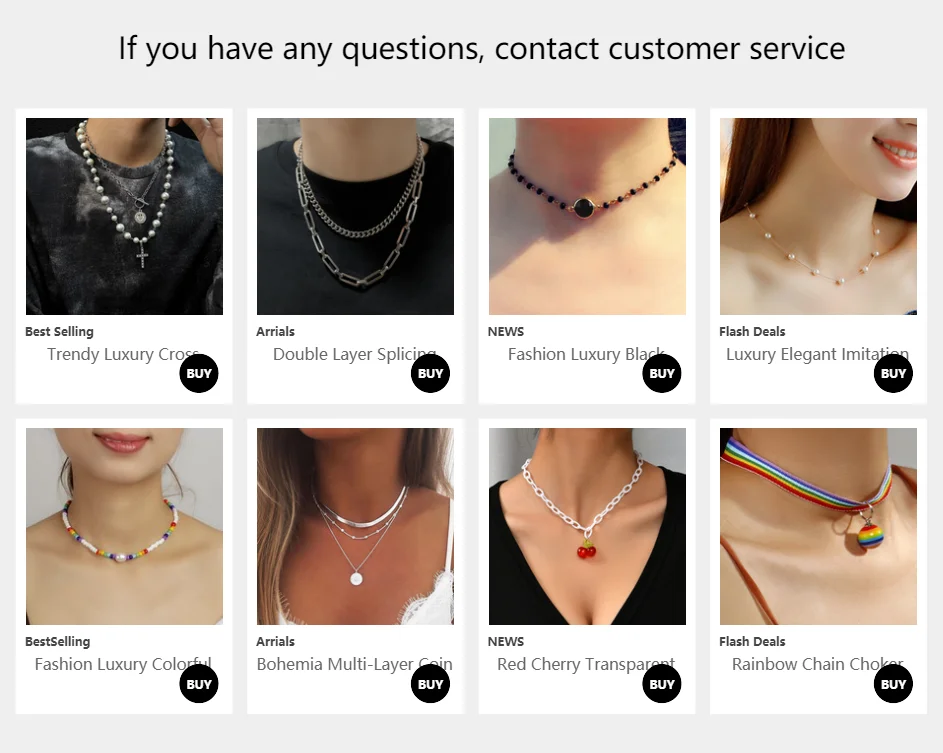This screenshot has width=943, height=753.
Task: Select the Trendy Luxury Cross title link
Action: [x=123, y=354]
